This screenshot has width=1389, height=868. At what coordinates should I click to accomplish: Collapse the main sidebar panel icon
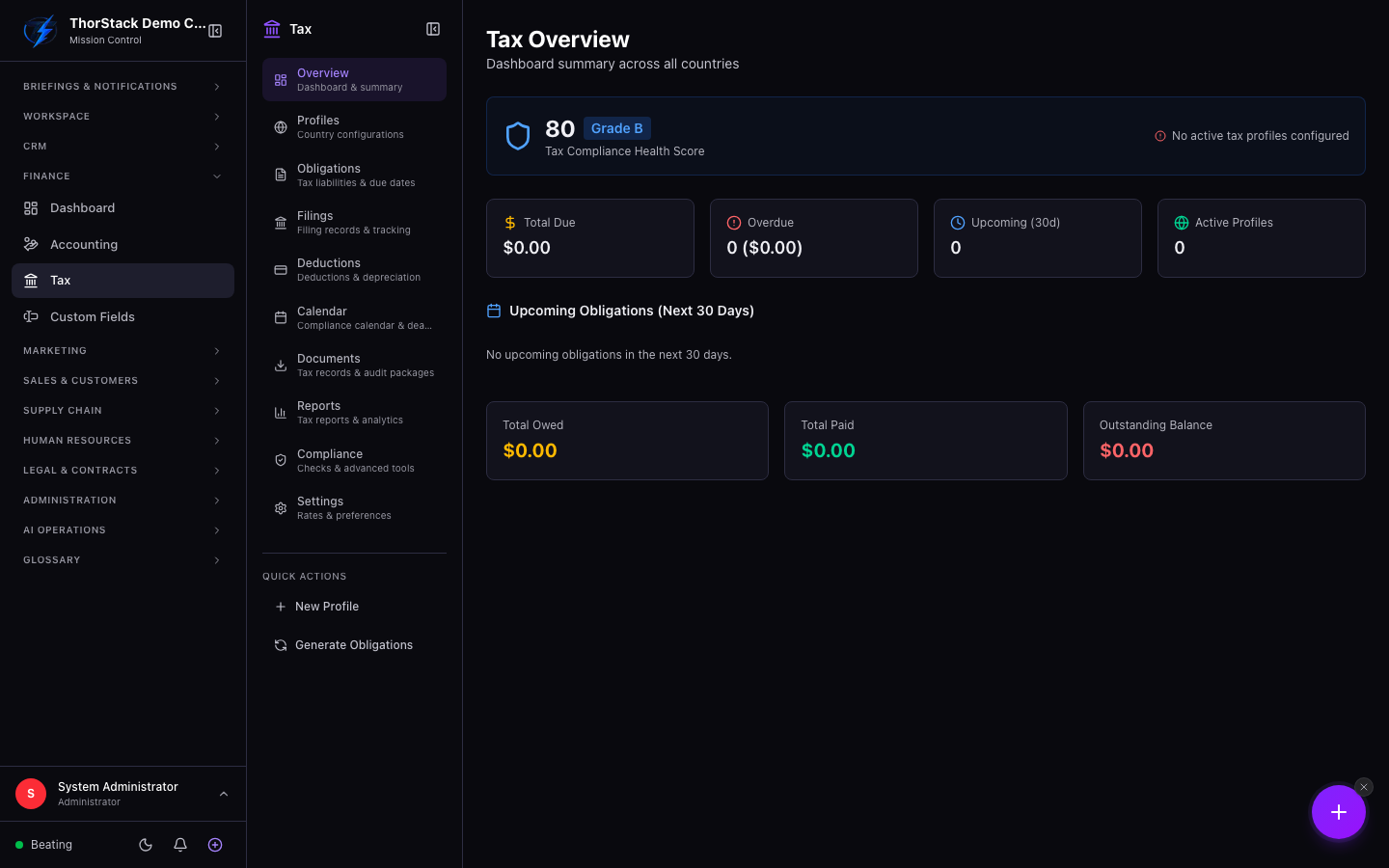point(215,31)
